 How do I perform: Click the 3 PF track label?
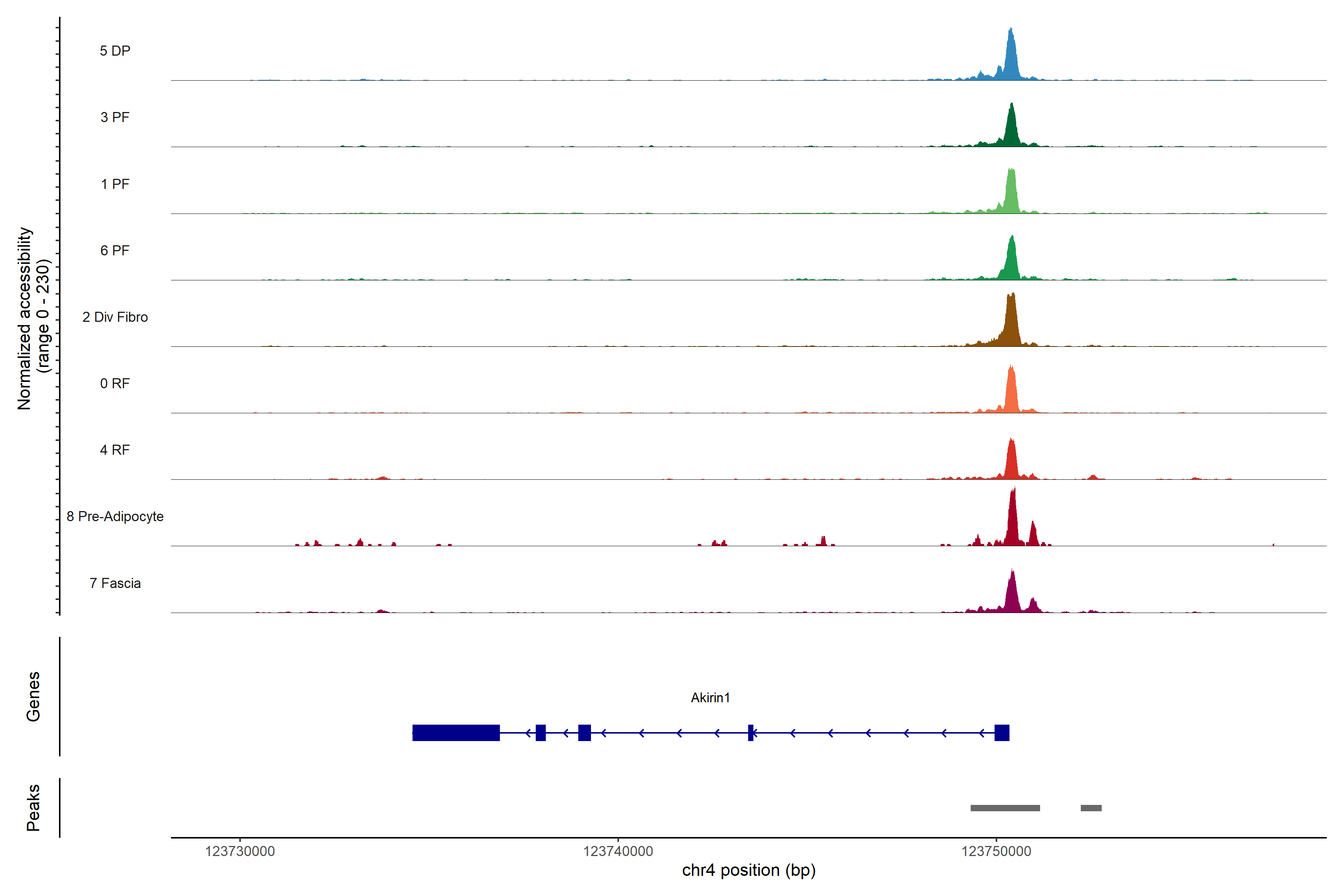[x=115, y=117]
